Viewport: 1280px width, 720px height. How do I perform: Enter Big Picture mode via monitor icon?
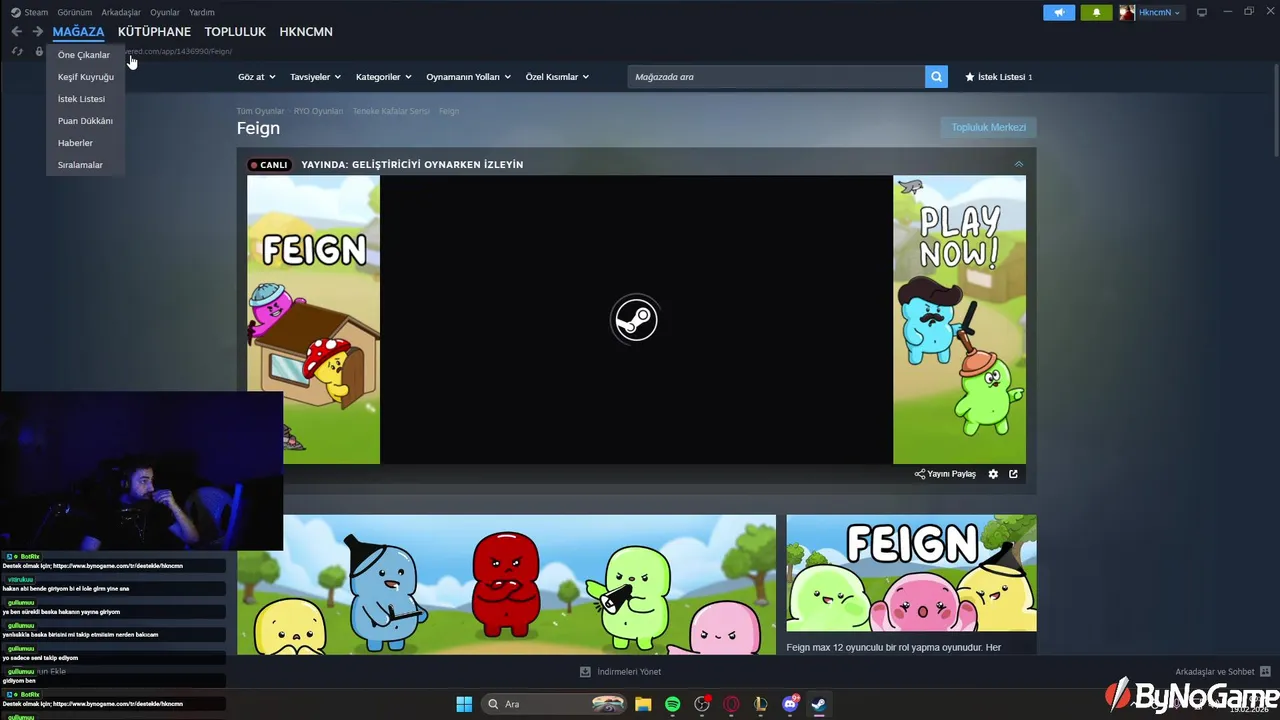pos(1202,12)
